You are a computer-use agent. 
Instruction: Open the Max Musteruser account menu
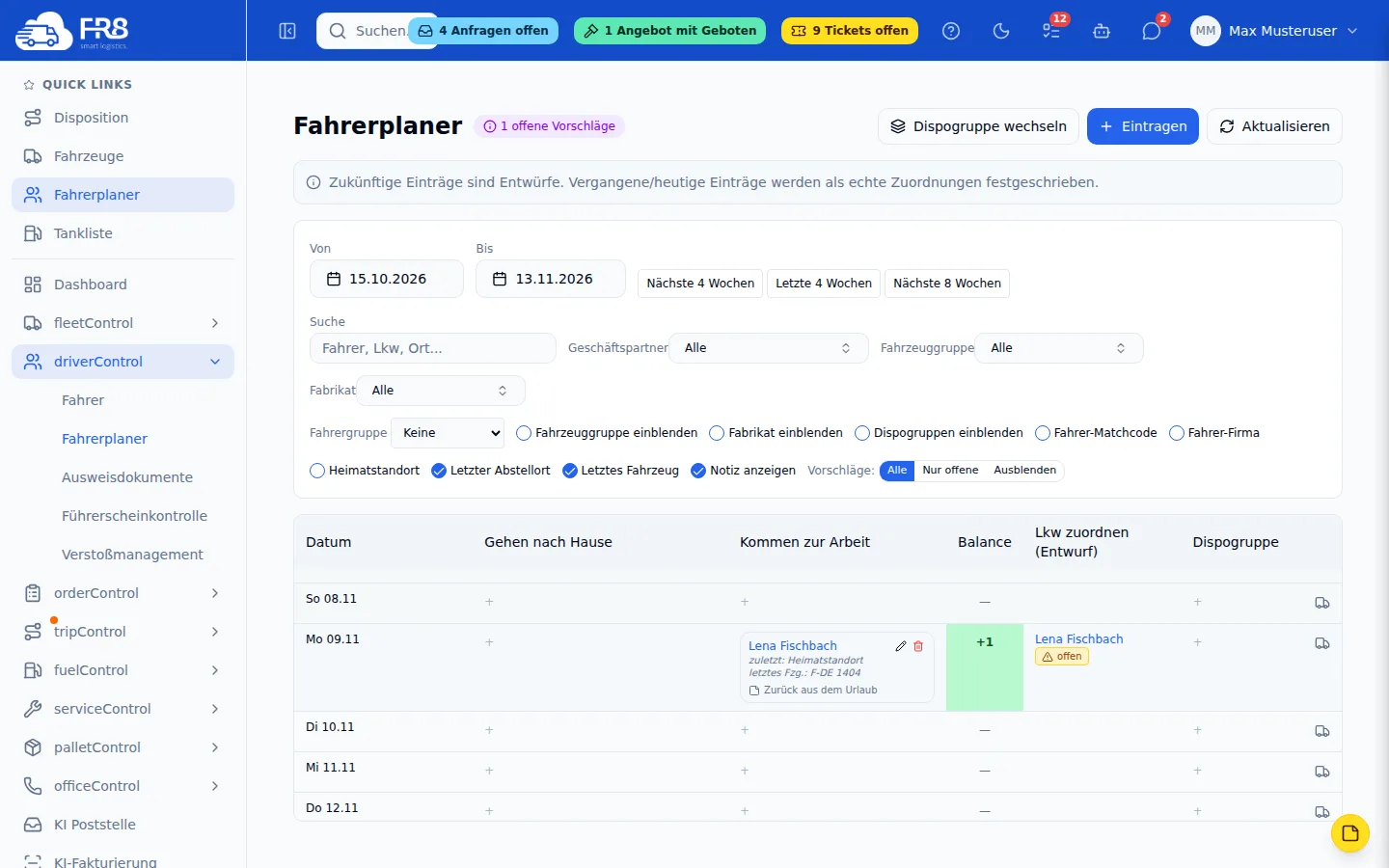pyautogui.click(x=1274, y=31)
